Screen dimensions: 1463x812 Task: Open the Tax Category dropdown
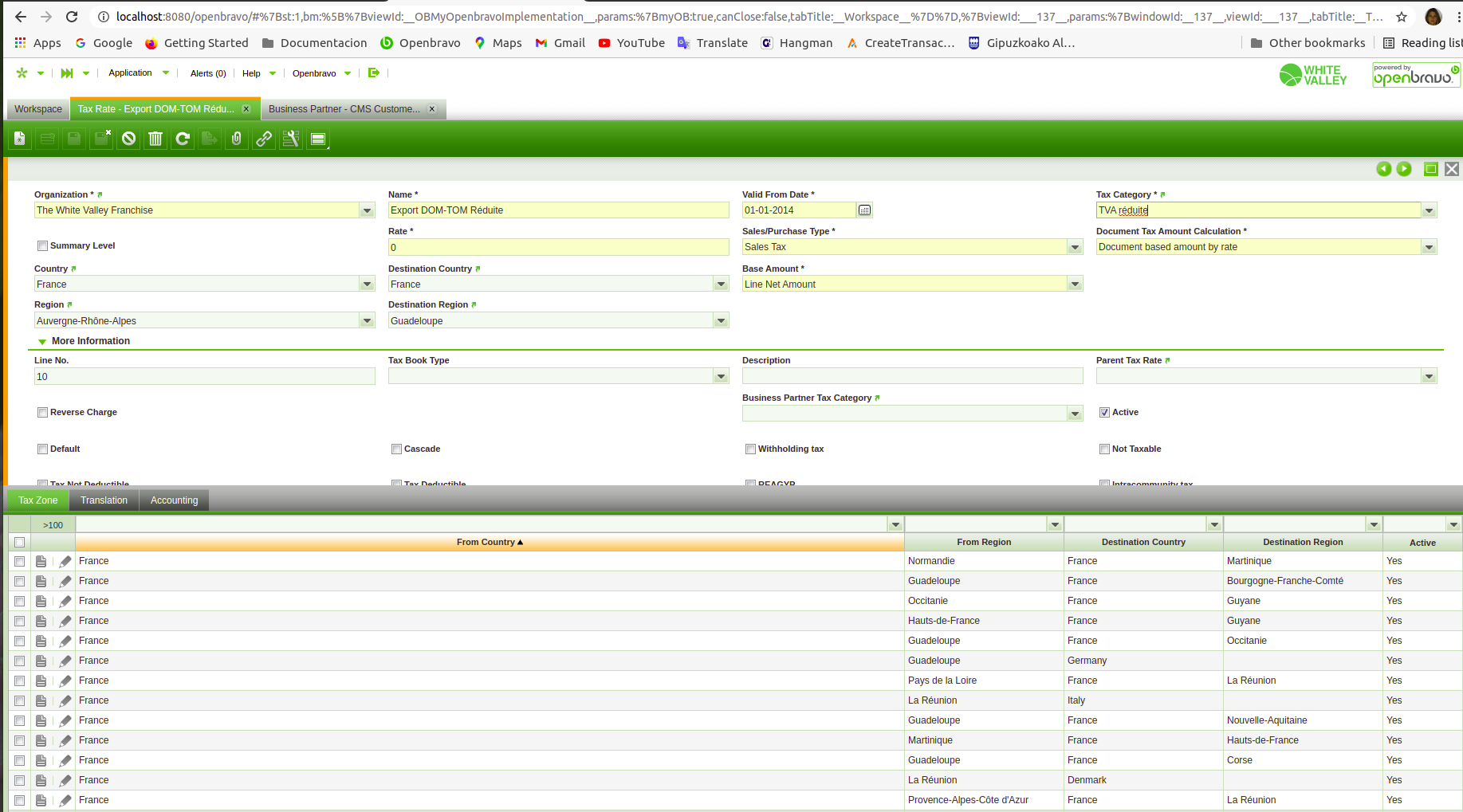(x=1429, y=210)
